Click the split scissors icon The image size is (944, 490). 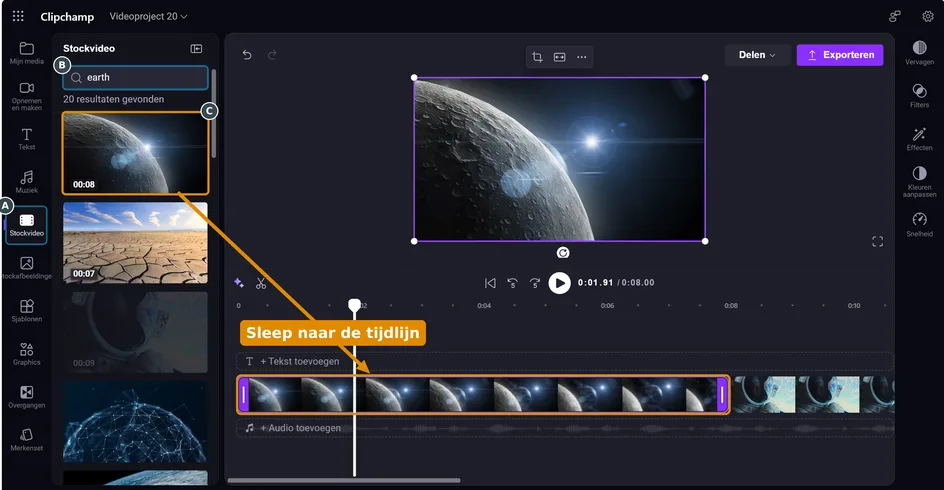coord(261,283)
